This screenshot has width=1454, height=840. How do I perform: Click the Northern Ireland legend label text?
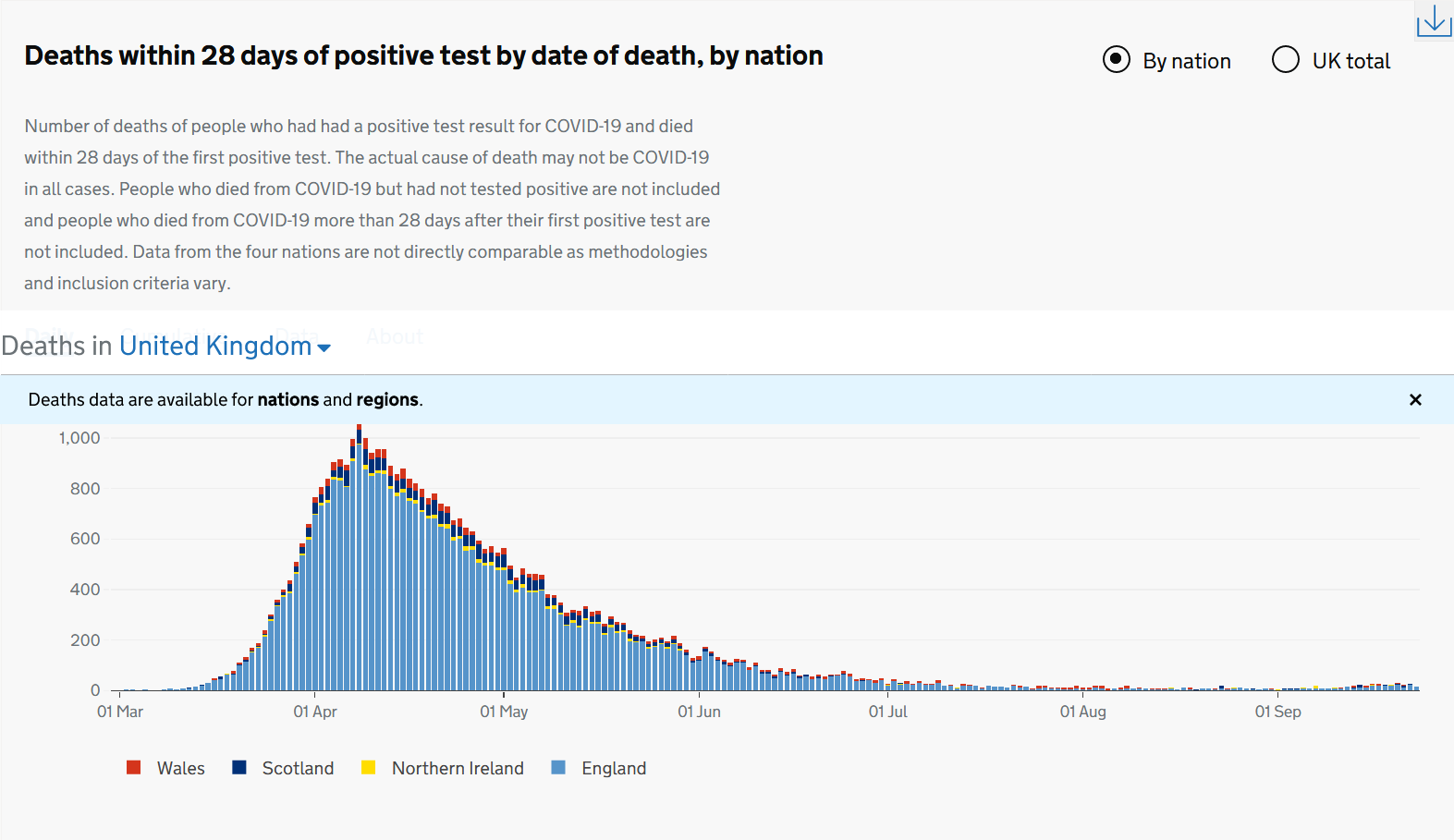(458, 768)
